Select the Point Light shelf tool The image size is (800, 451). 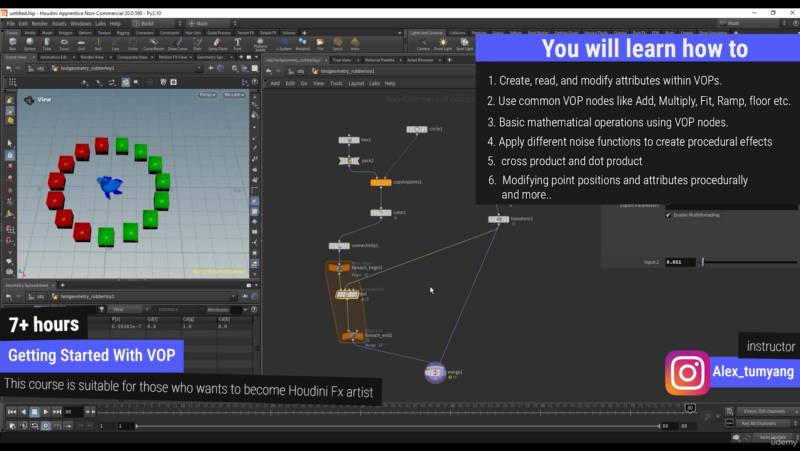pyautogui.click(x=443, y=43)
